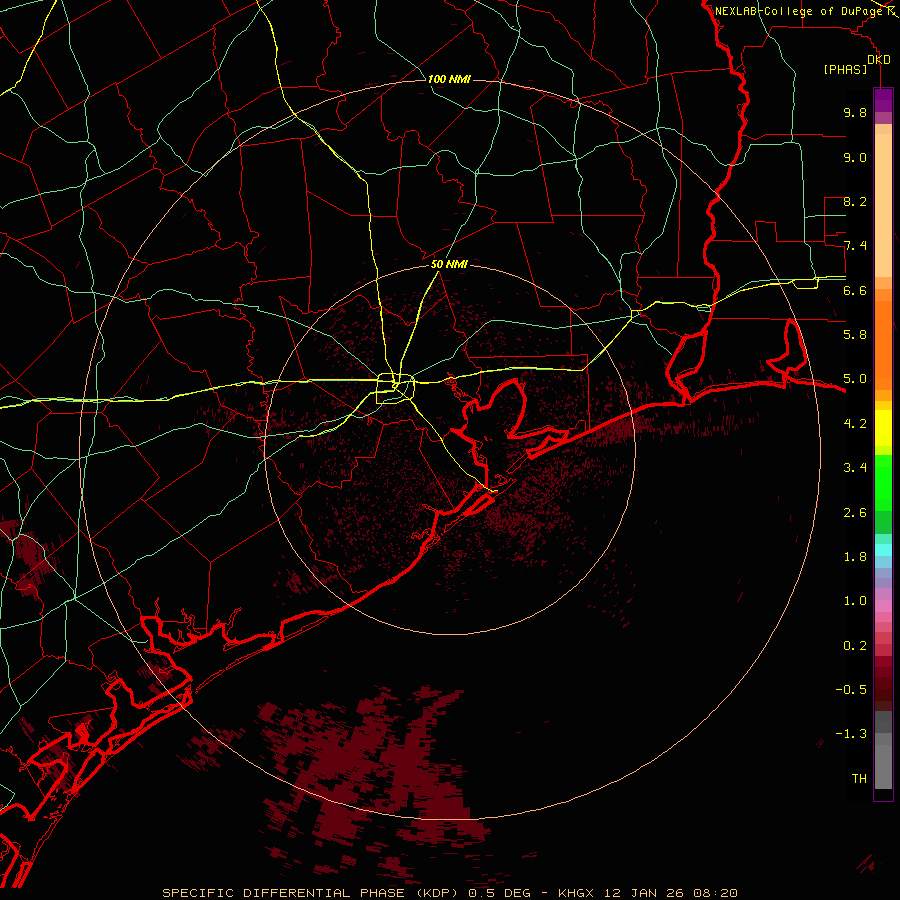The image size is (900, 900).
Task: Click the 5.8 scale value
Action: (855, 334)
